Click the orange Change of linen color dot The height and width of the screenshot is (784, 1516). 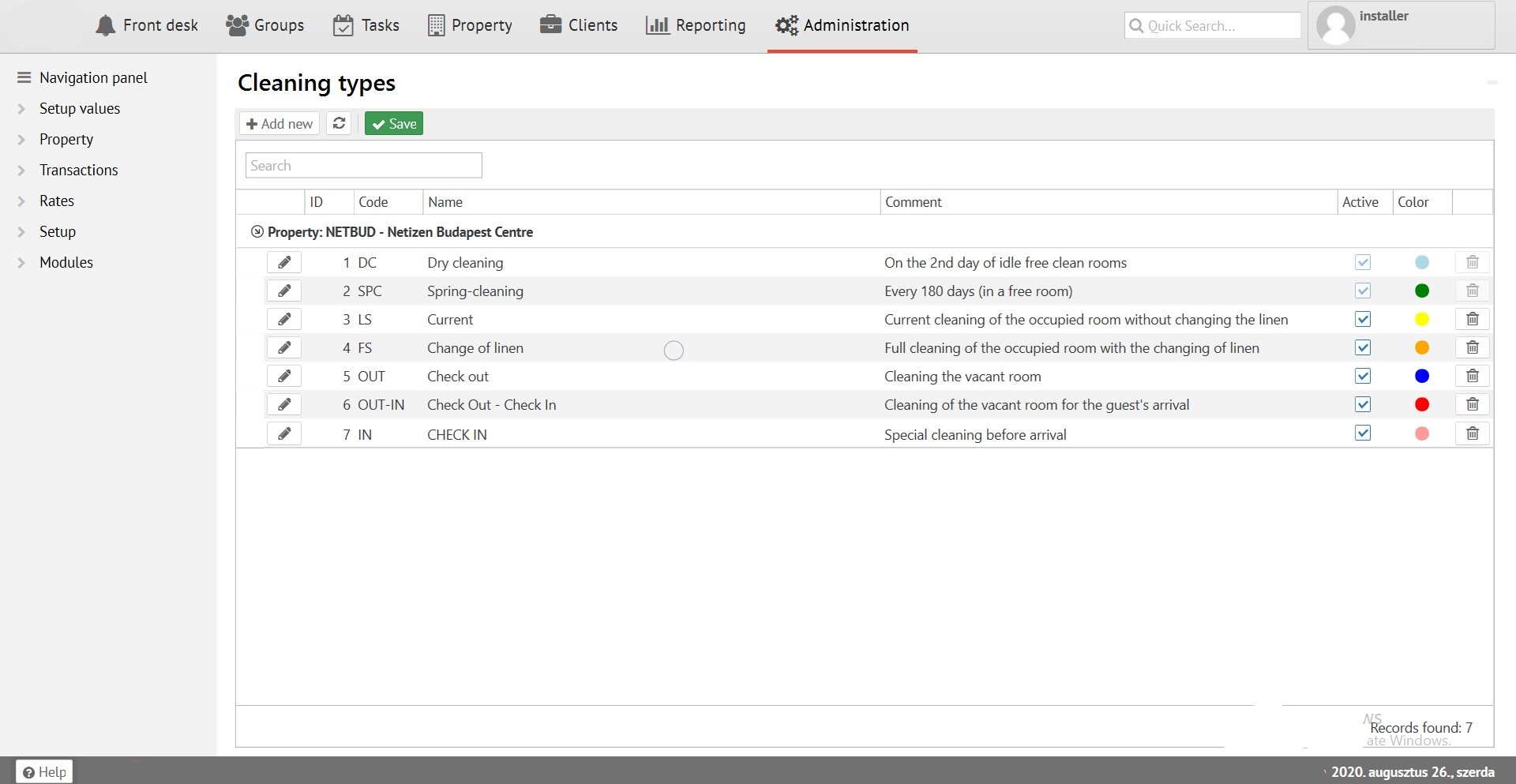coord(1422,347)
